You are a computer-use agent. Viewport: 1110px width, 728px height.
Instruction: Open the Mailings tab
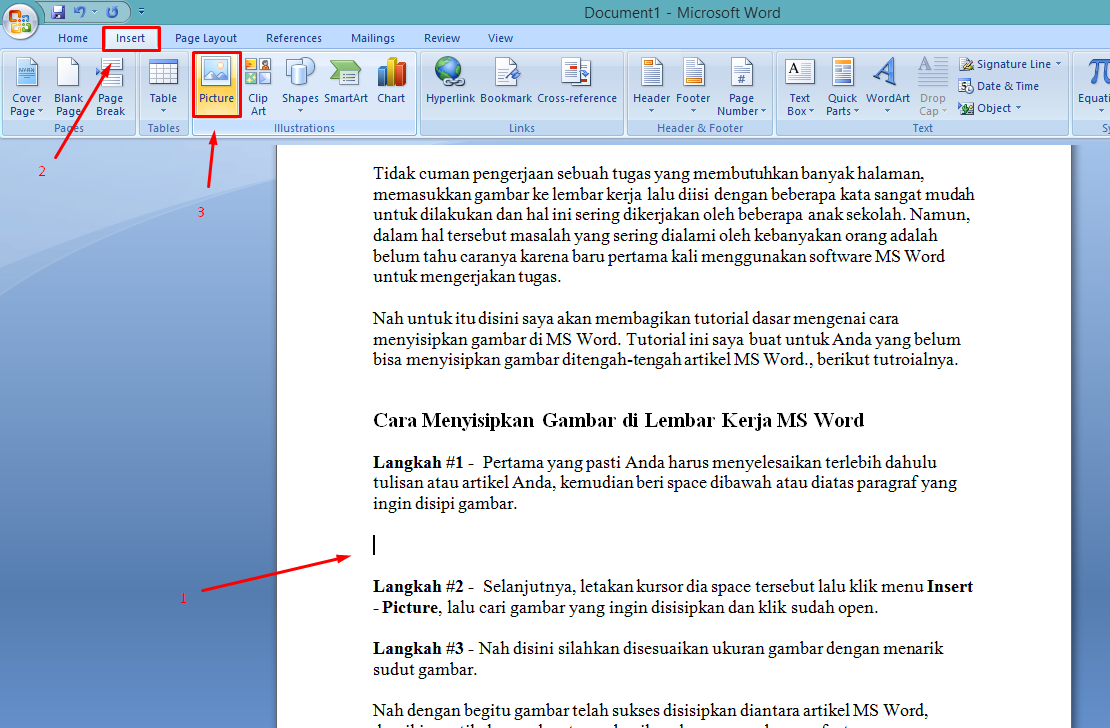(373, 38)
